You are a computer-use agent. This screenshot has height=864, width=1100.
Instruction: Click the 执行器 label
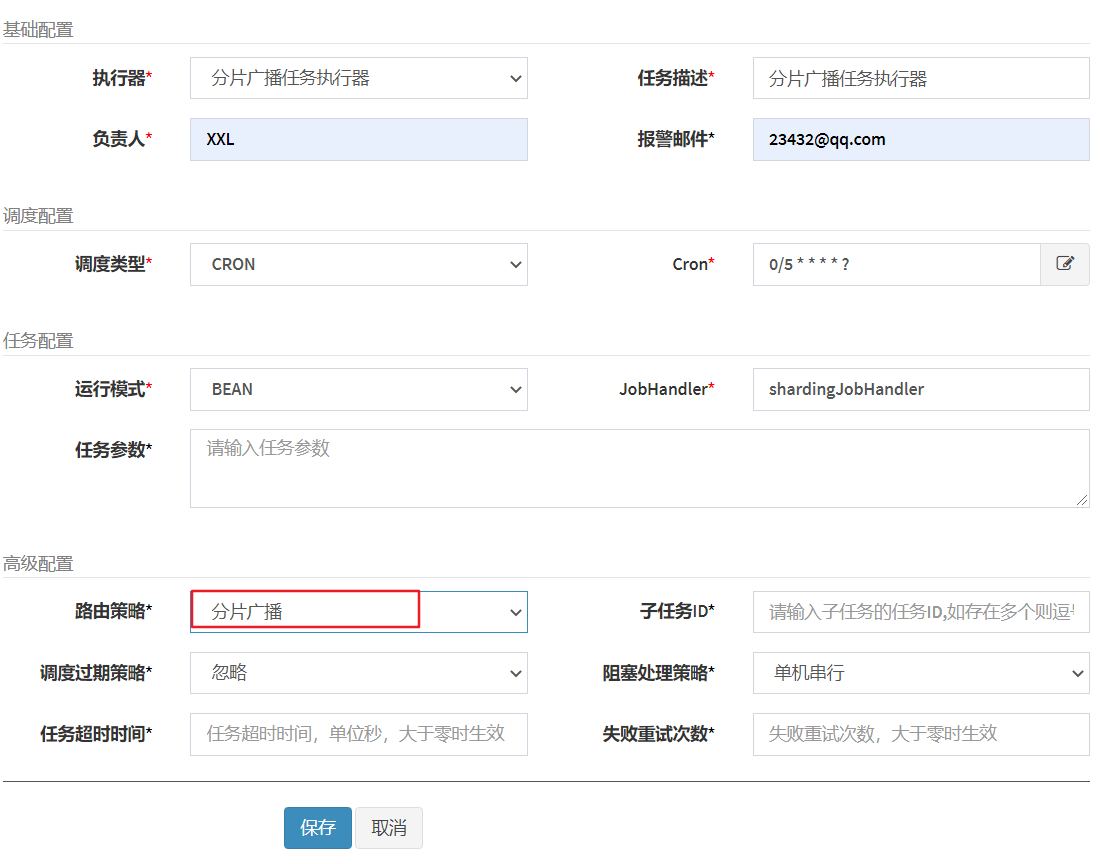pyautogui.click(x=122, y=78)
